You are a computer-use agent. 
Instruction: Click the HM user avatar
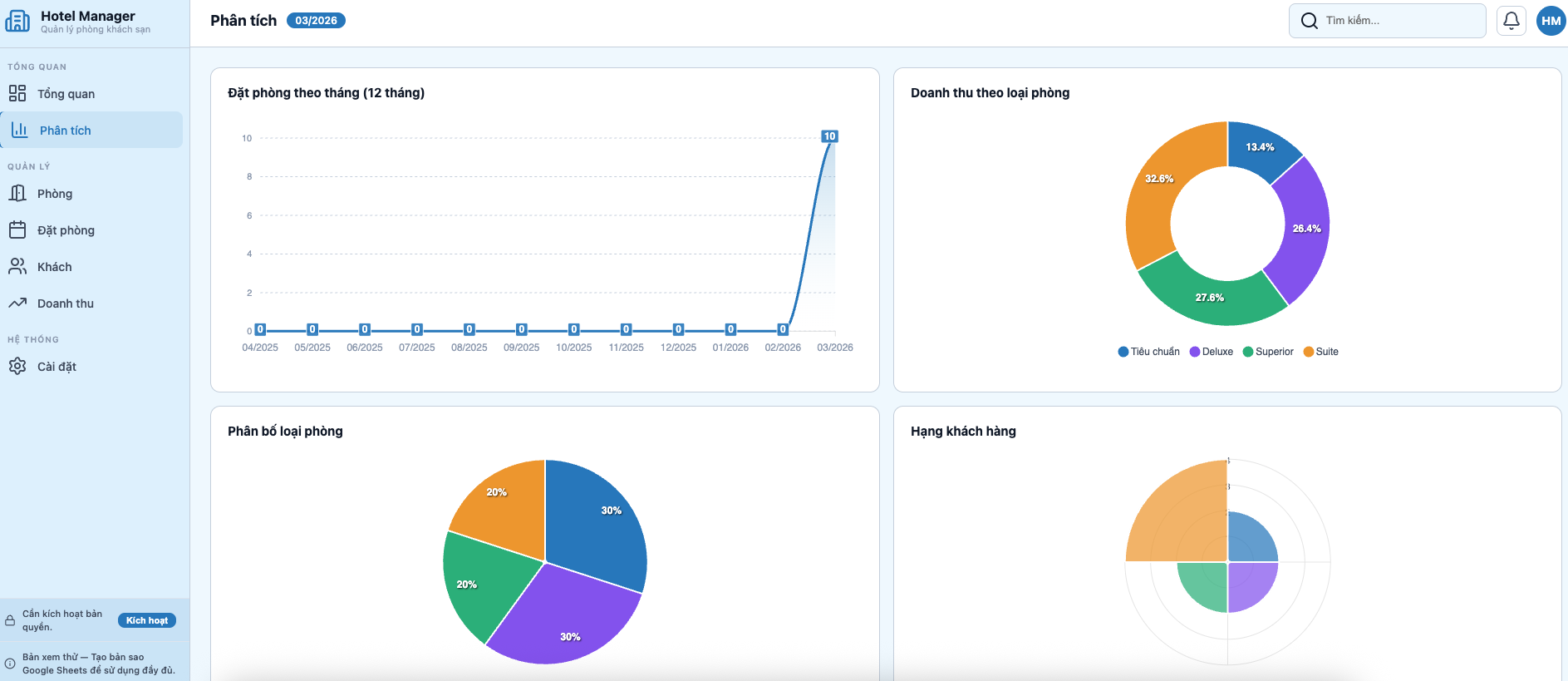(1551, 21)
